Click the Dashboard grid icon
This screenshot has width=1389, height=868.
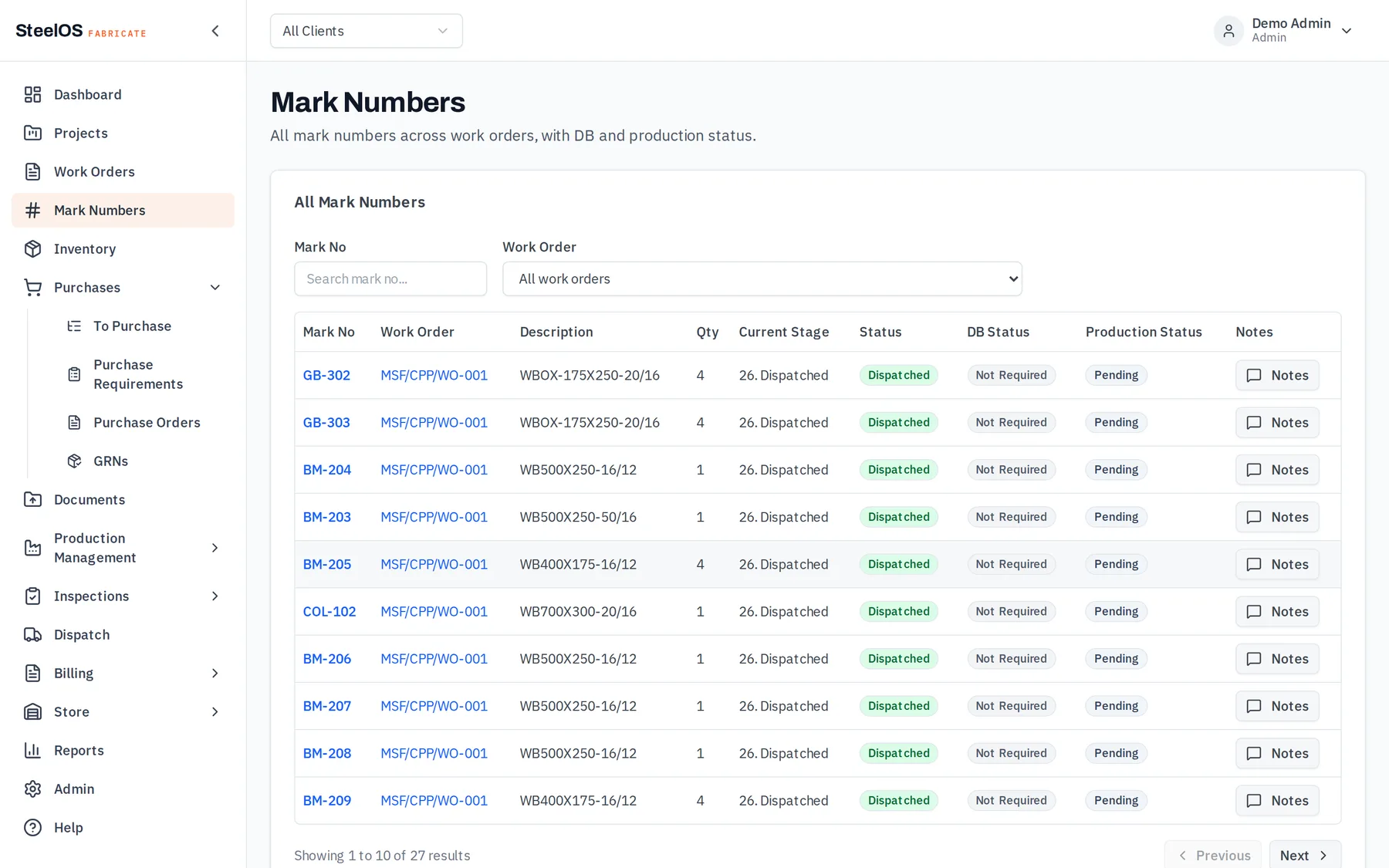[32, 95]
